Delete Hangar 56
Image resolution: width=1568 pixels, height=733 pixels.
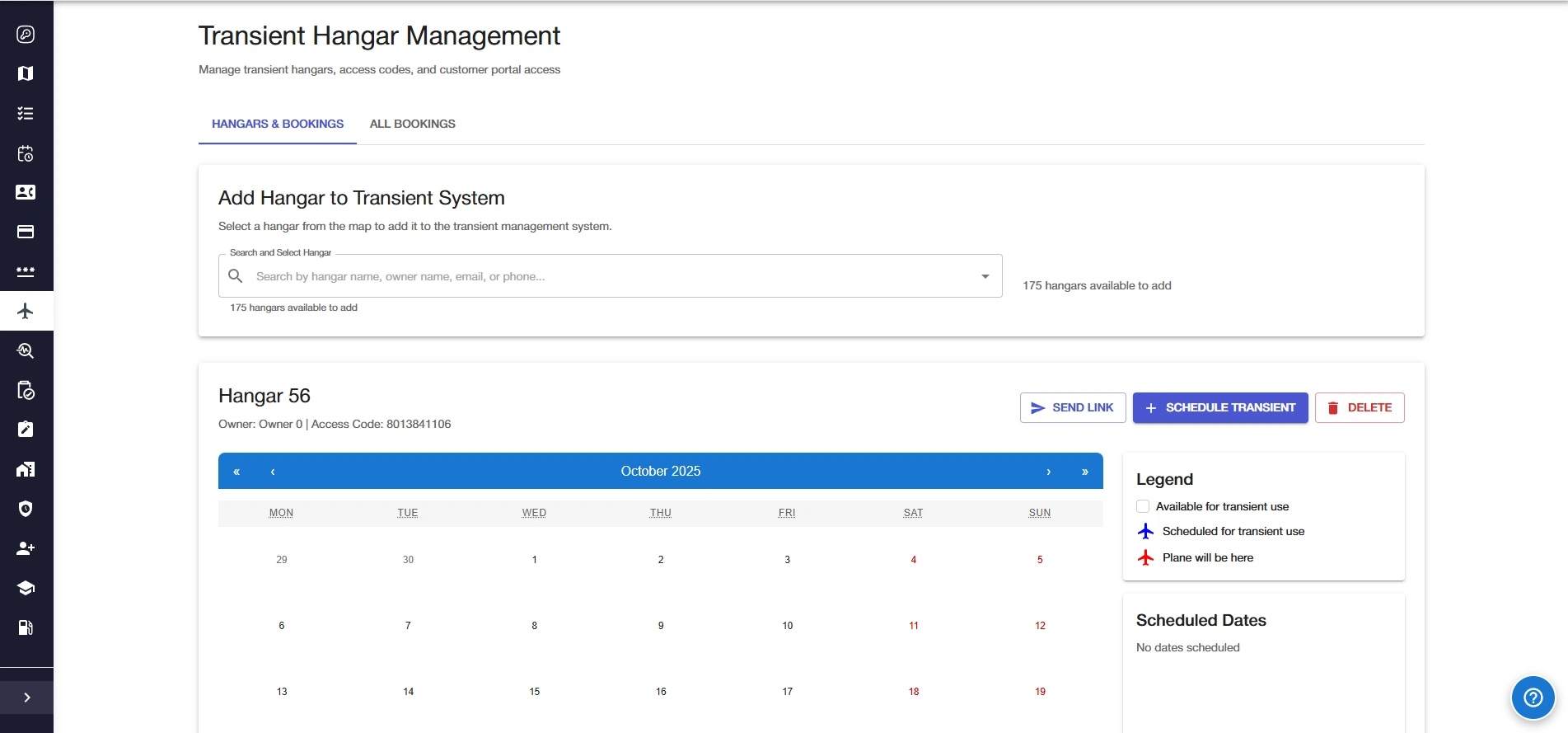tap(1359, 407)
